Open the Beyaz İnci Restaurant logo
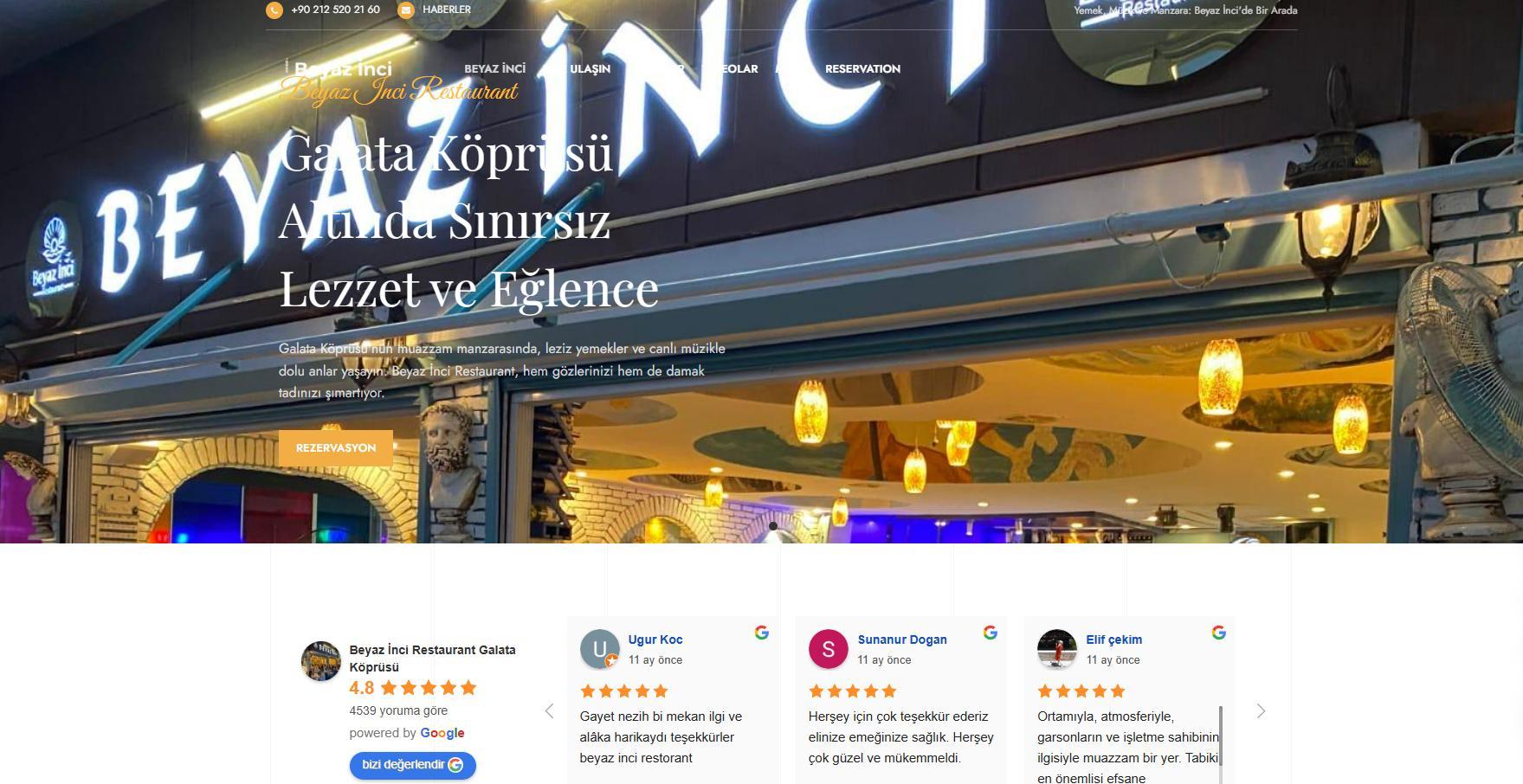This screenshot has height=784, width=1523. pyautogui.click(x=399, y=81)
